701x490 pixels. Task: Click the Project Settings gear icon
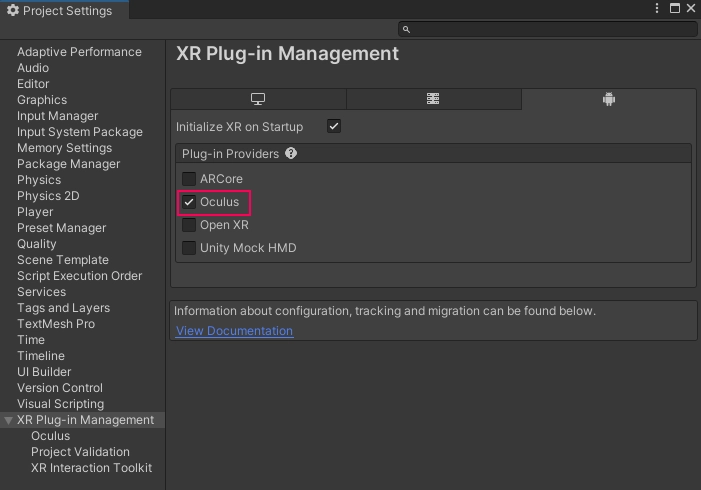pyautogui.click(x=13, y=10)
